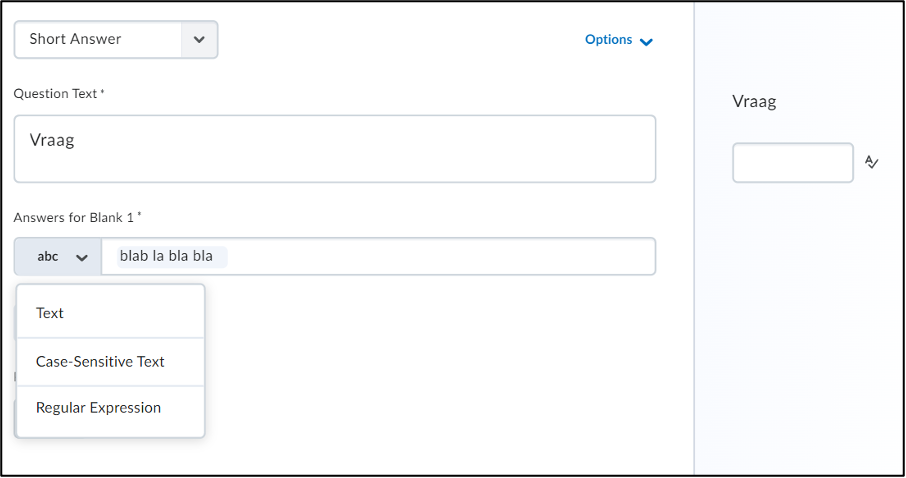The height and width of the screenshot is (478, 906).
Task: Click the spell check icon beside preview blank
Action: point(871,162)
